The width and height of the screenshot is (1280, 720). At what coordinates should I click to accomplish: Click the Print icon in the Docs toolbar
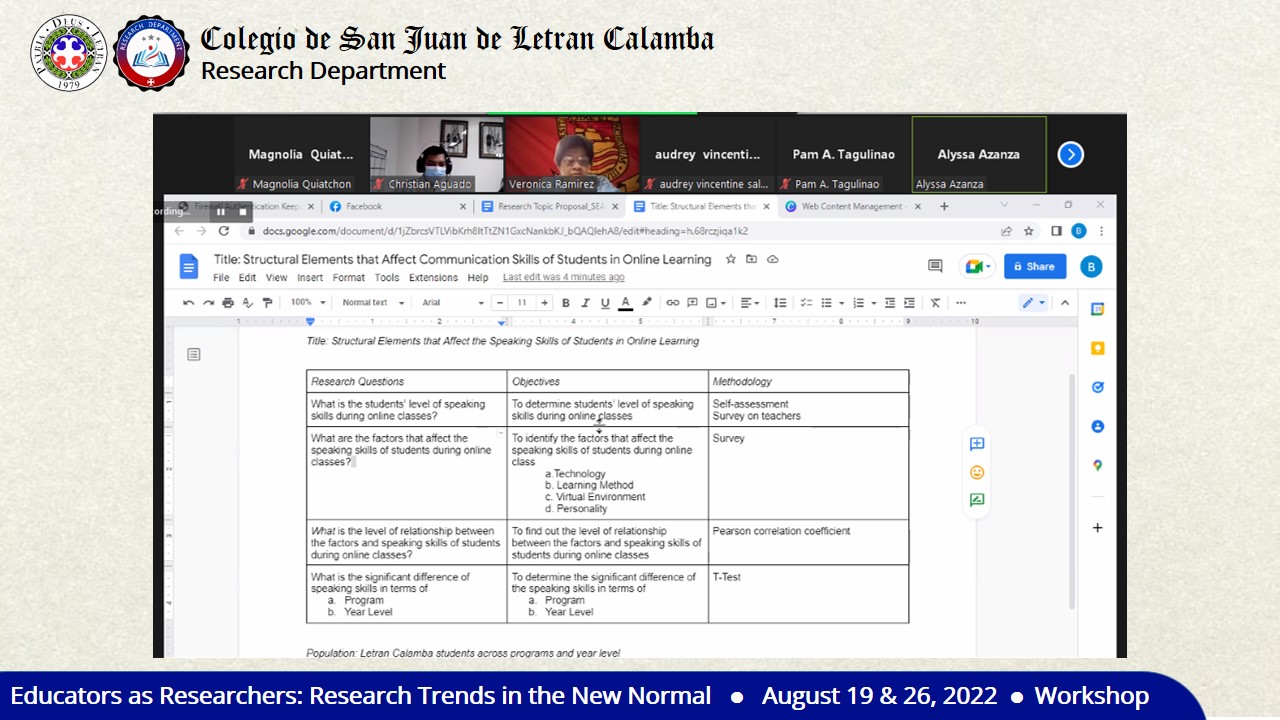[228, 303]
